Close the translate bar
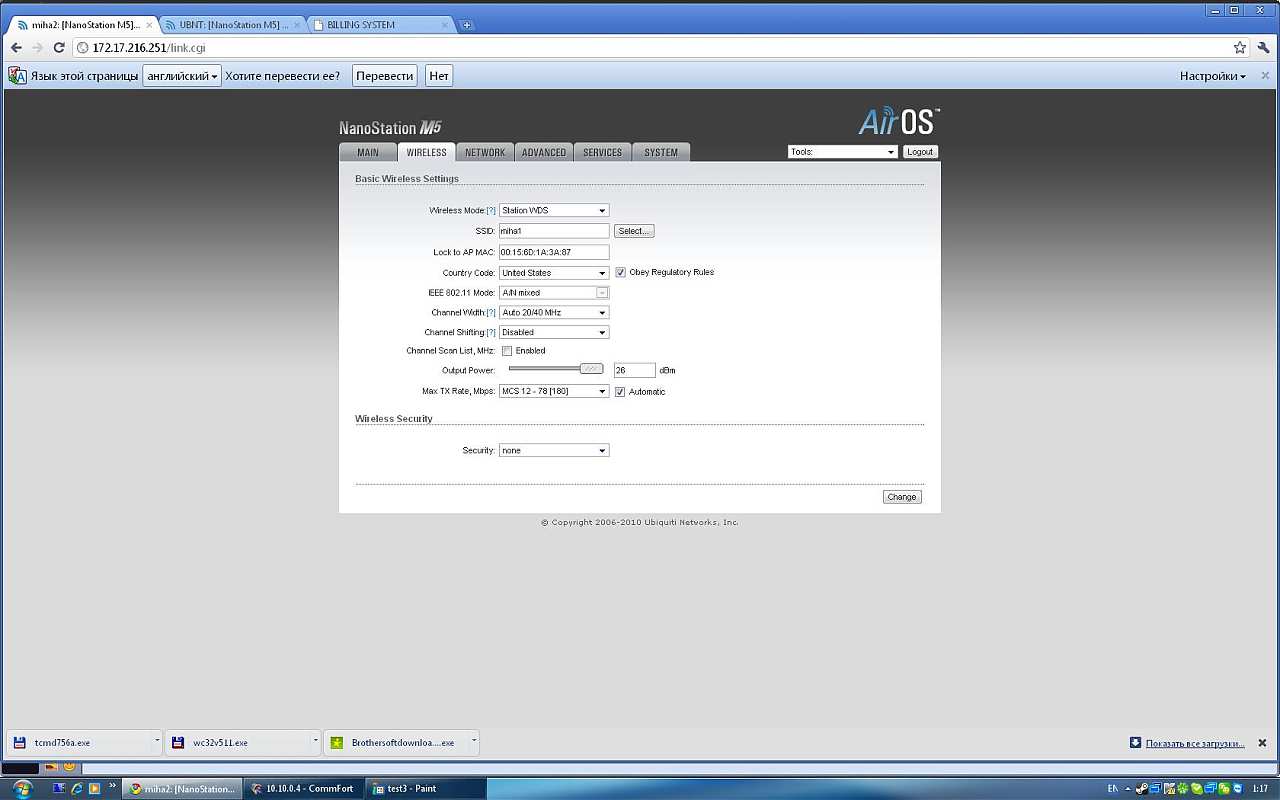Screen dimensions: 1280x800 point(1265,76)
